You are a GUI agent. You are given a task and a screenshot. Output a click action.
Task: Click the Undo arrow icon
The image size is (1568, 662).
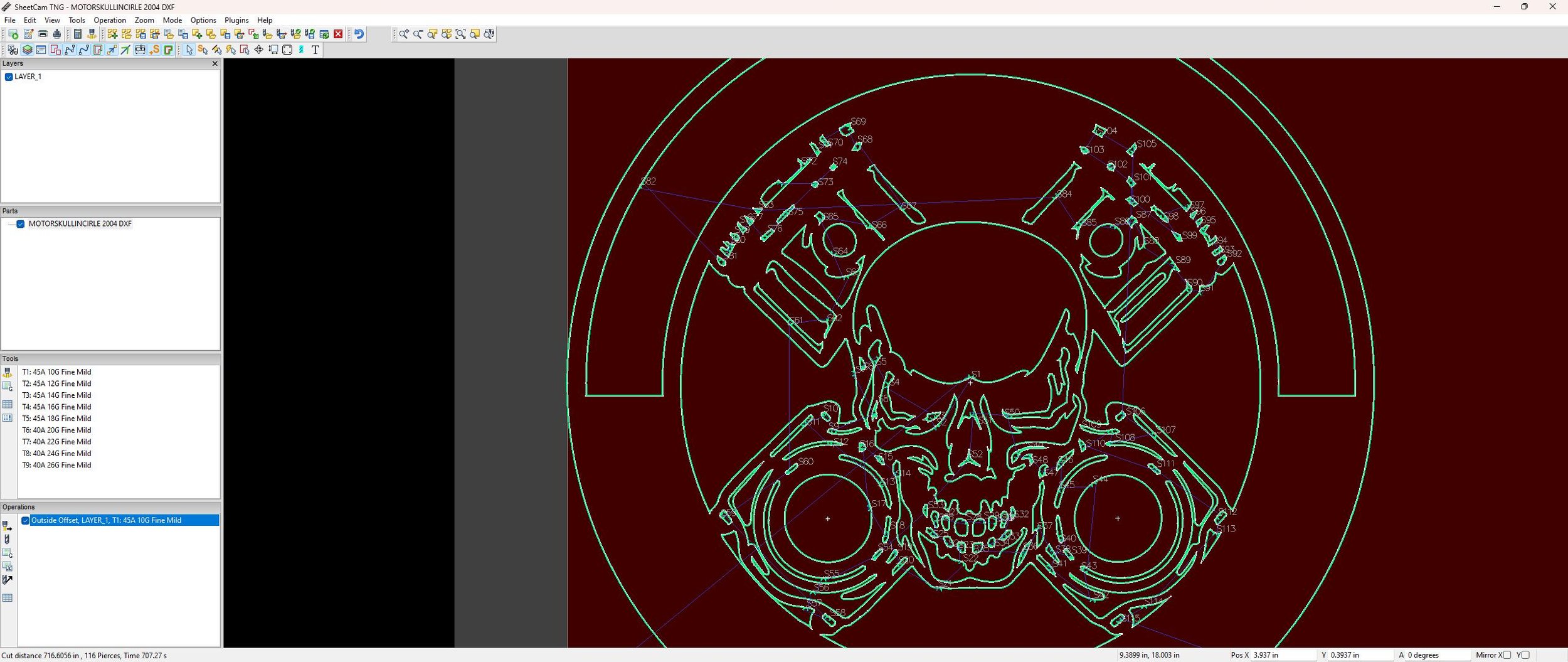pos(359,34)
